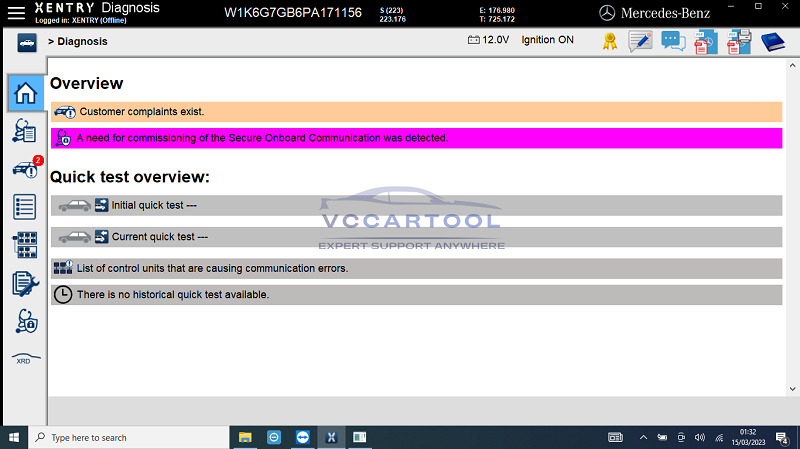Screen dimensions: 800x449
Task: Open the XENTRY hamburger menu
Action: pyautogui.click(x=16, y=13)
